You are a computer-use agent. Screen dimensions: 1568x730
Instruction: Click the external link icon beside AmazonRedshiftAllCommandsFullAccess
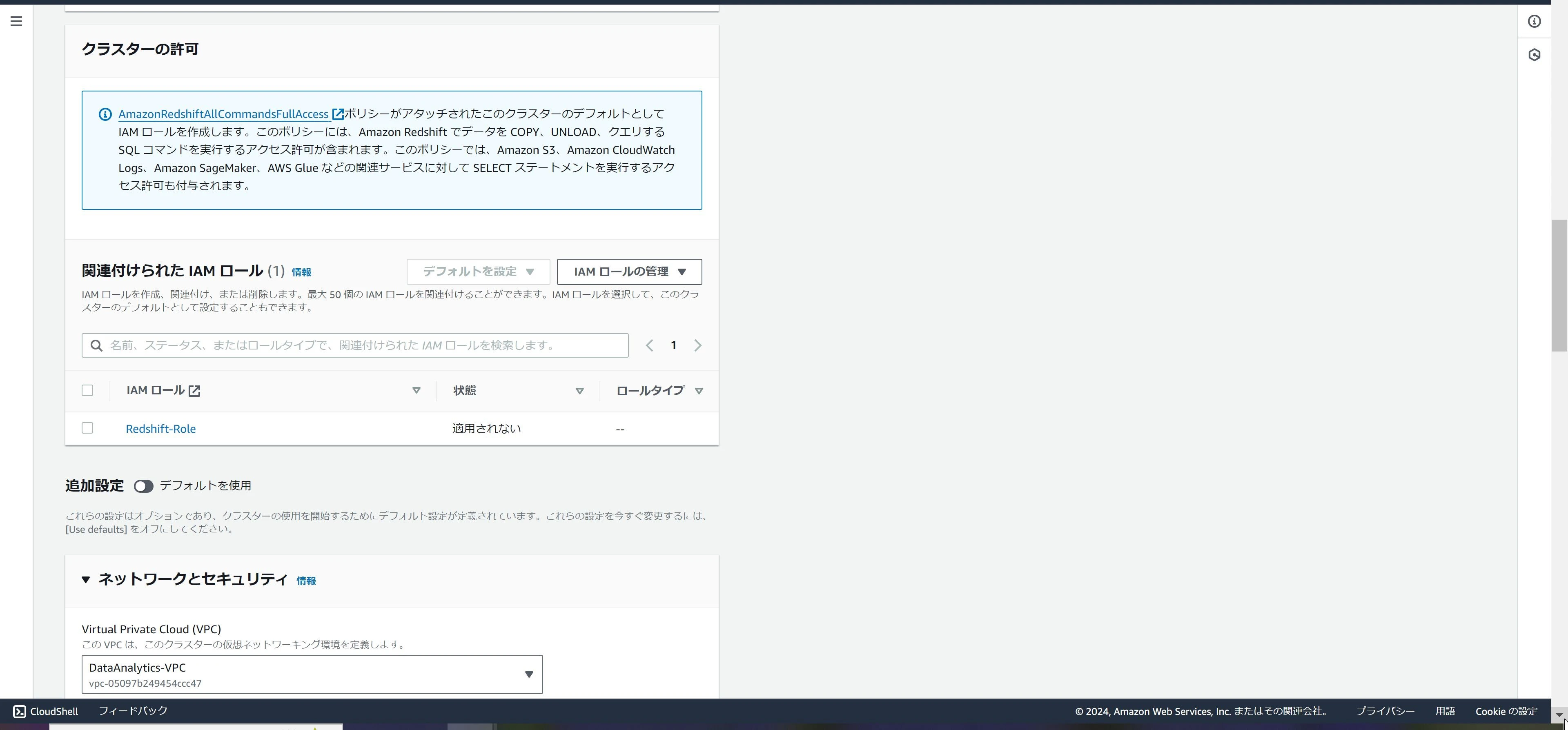pos(338,114)
